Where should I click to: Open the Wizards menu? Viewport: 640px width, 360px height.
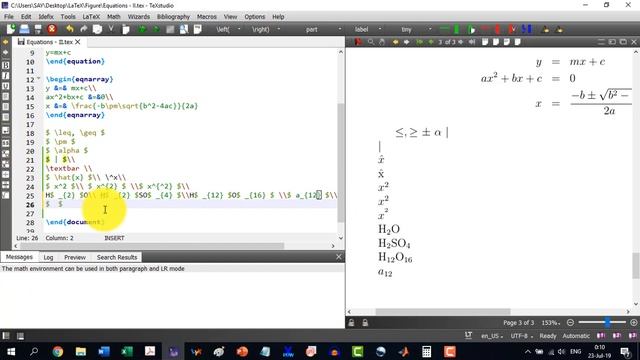tap(139, 17)
